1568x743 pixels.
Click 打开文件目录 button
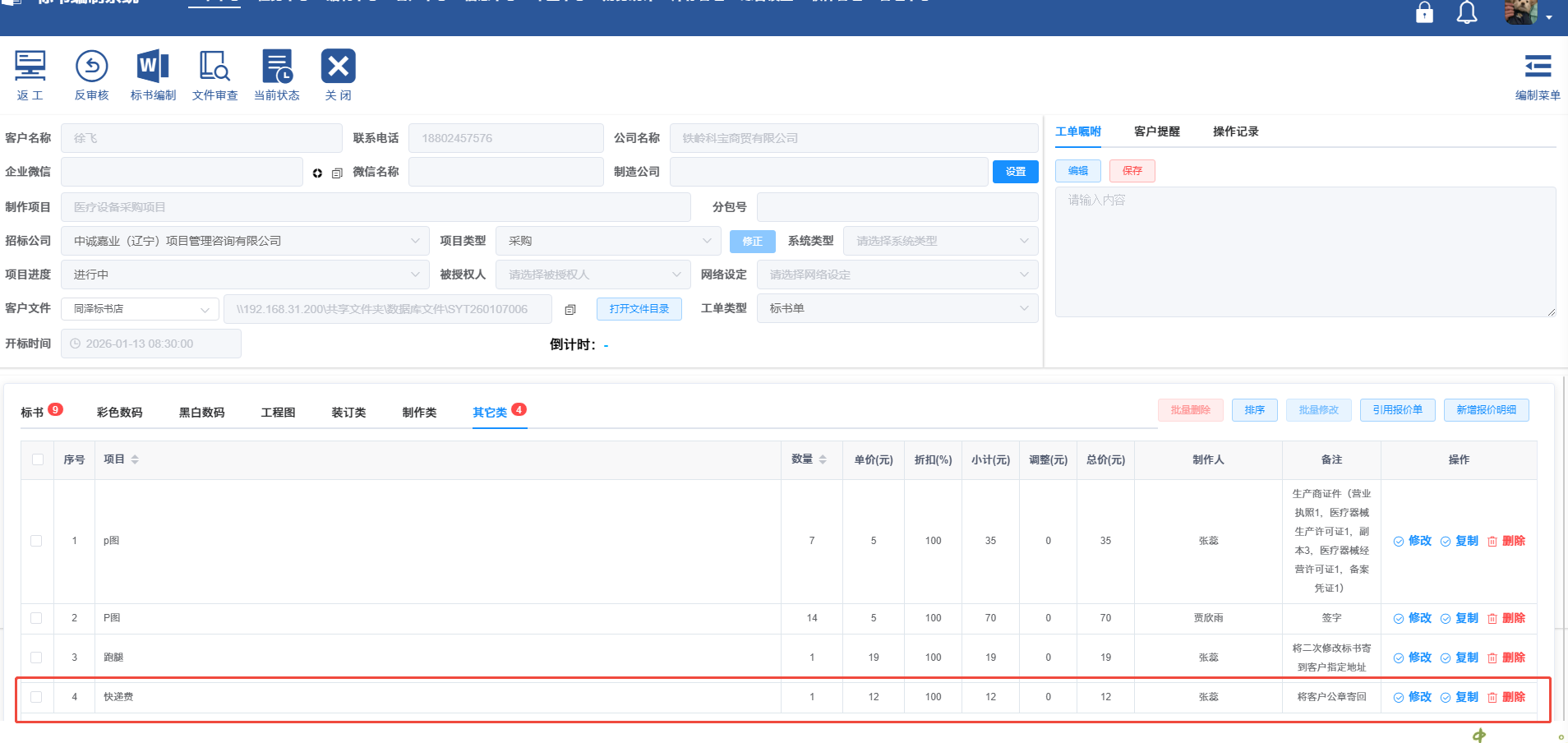coord(639,309)
